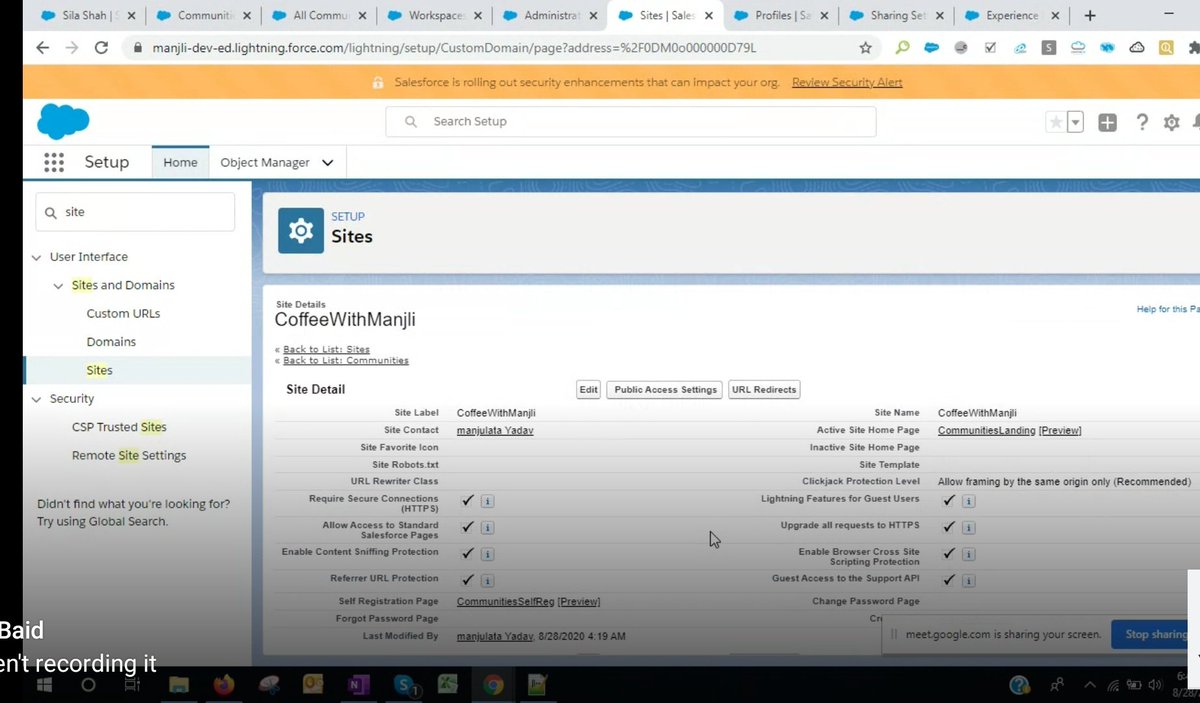1200x703 pixels.
Task: Open OneNote from the taskbar
Action: tap(357, 686)
